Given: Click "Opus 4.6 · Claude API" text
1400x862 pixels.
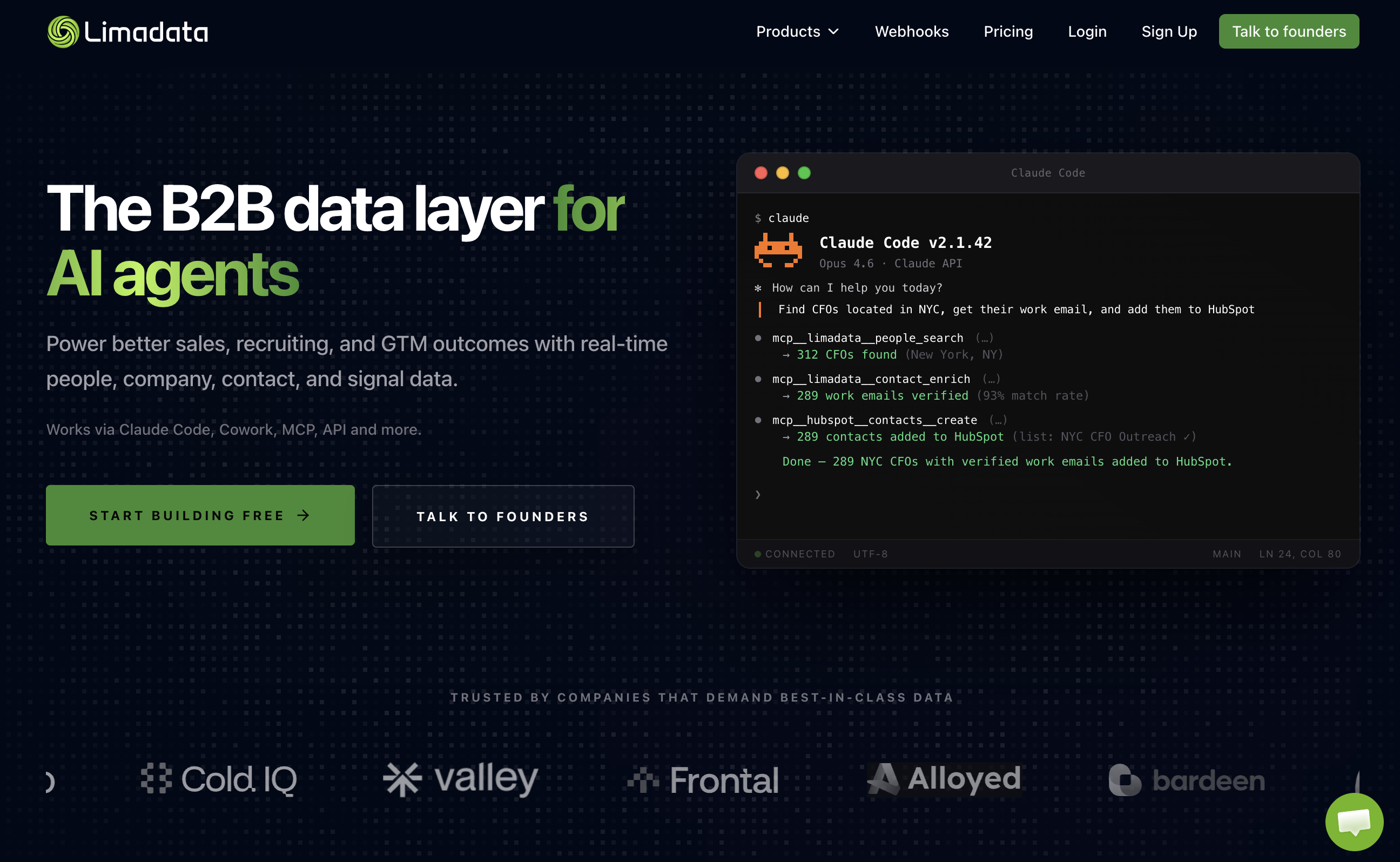Looking at the screenshot, I should coord(890,264).
